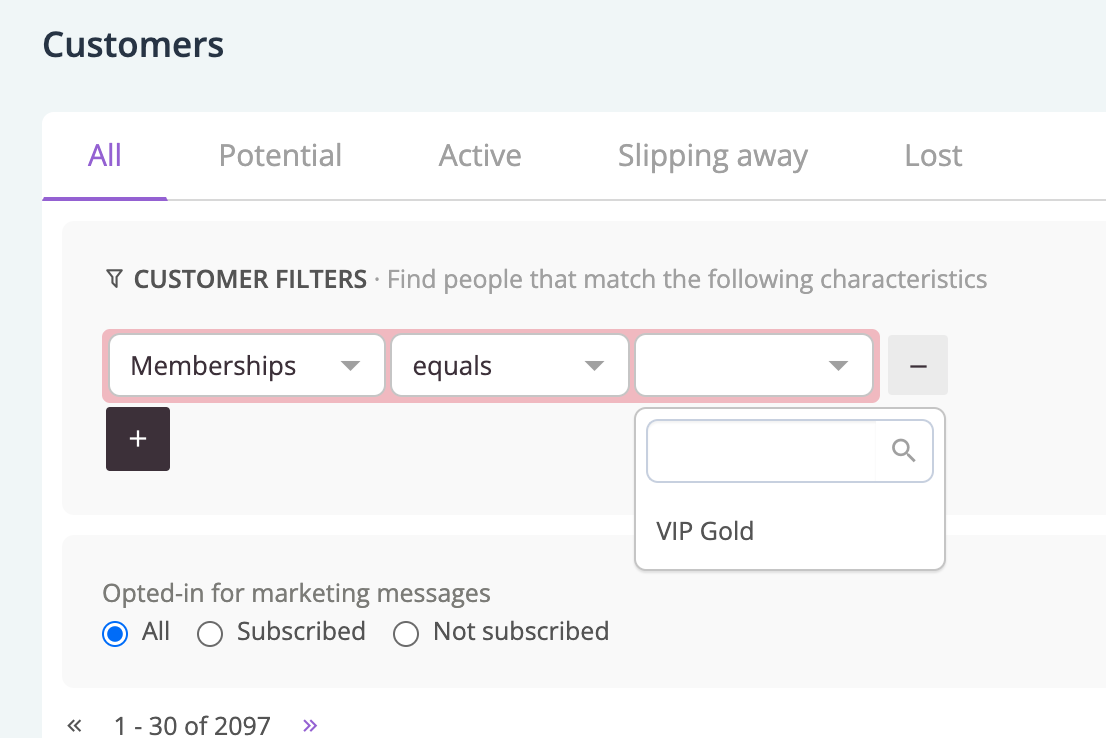Pick VIP Gold from the membership list
This screenshot has width=1106, height=738.
(x=705, y=531)
